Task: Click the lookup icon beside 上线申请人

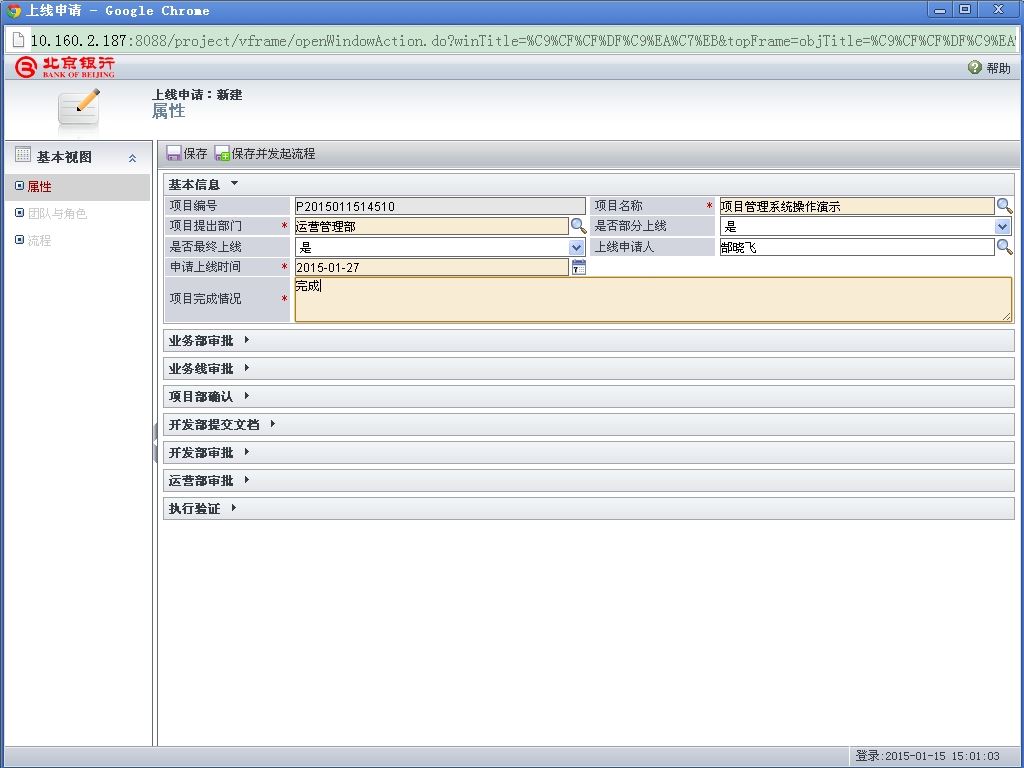Action: pyautogui.click(x=1004, y=247)
